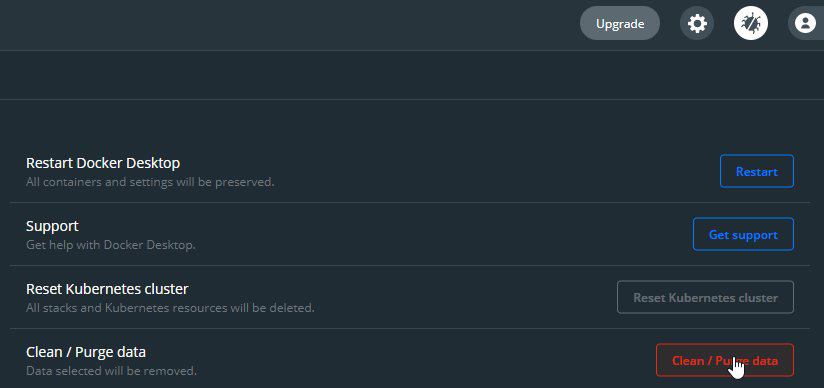Click the Troubleshoot bug icon

[x=751, y=23]
